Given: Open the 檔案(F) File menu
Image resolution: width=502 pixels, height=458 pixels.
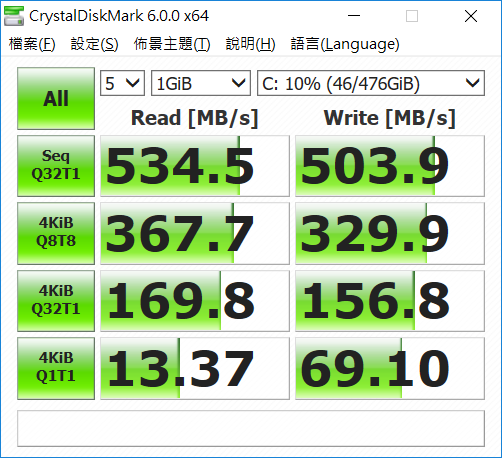Looking at the screenshot, I should [32, 44].
